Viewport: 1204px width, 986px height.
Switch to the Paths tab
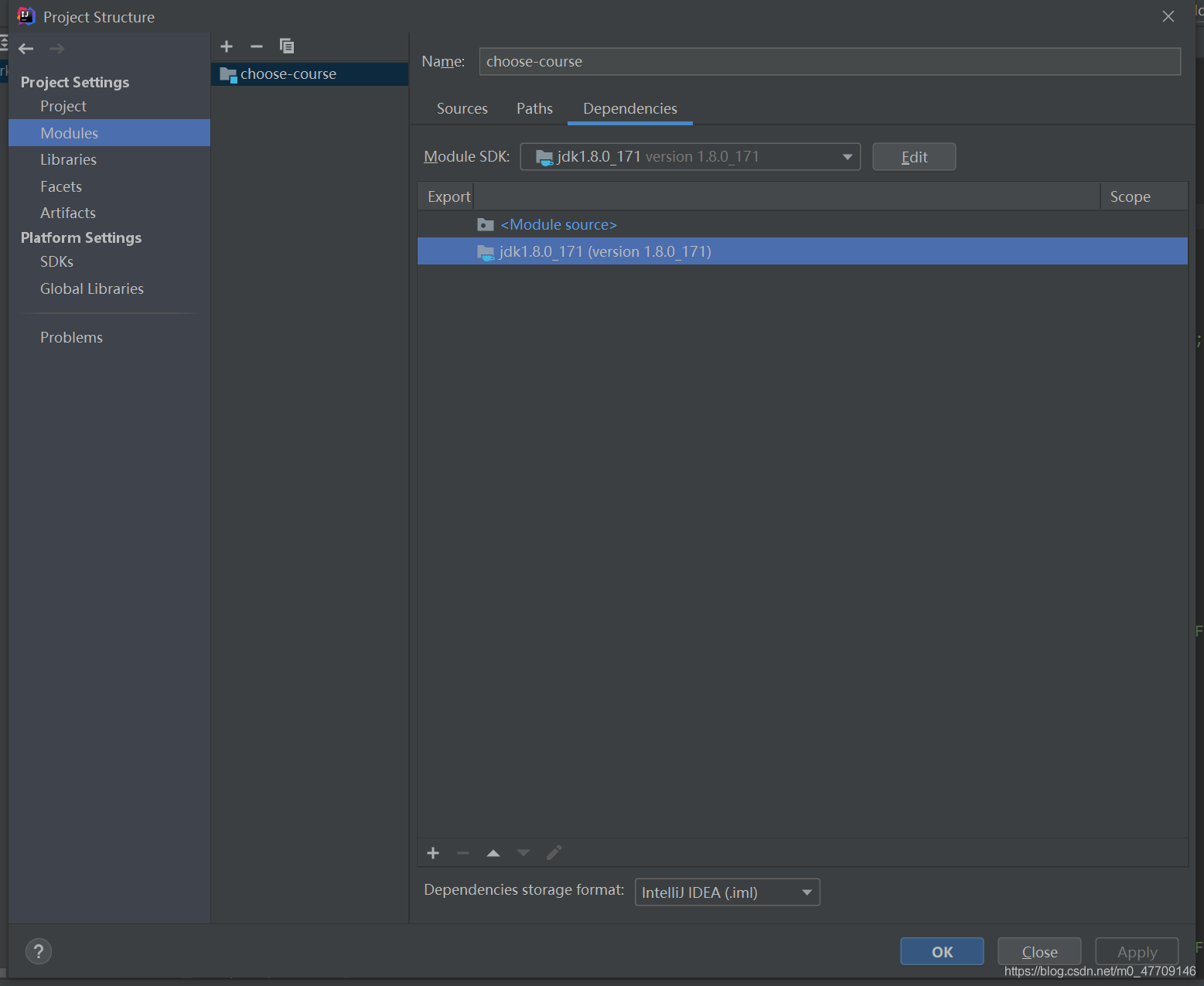(x=534, y=109)
